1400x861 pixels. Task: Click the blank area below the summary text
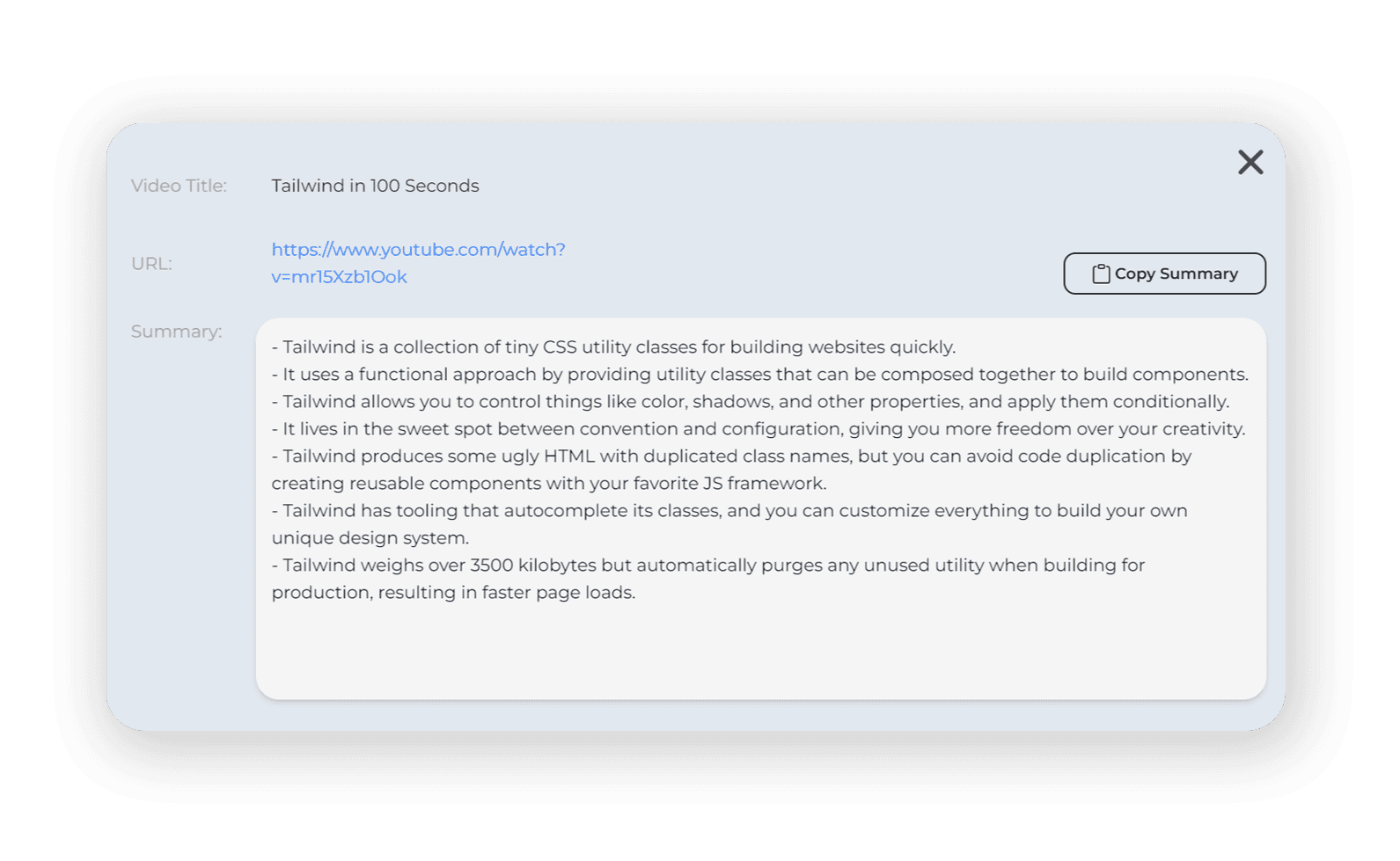click(760, 651)
